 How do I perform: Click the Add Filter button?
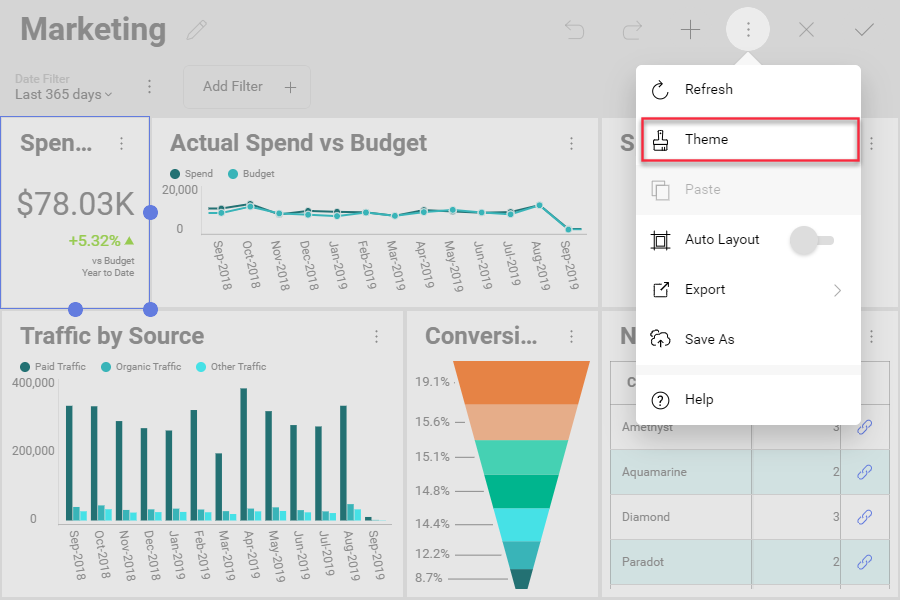coord(246,87)
